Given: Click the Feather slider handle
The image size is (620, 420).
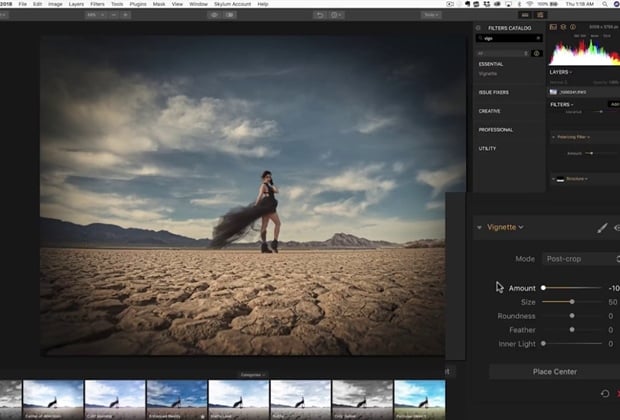Looking at the screenshot, I should tap(572, 329).
